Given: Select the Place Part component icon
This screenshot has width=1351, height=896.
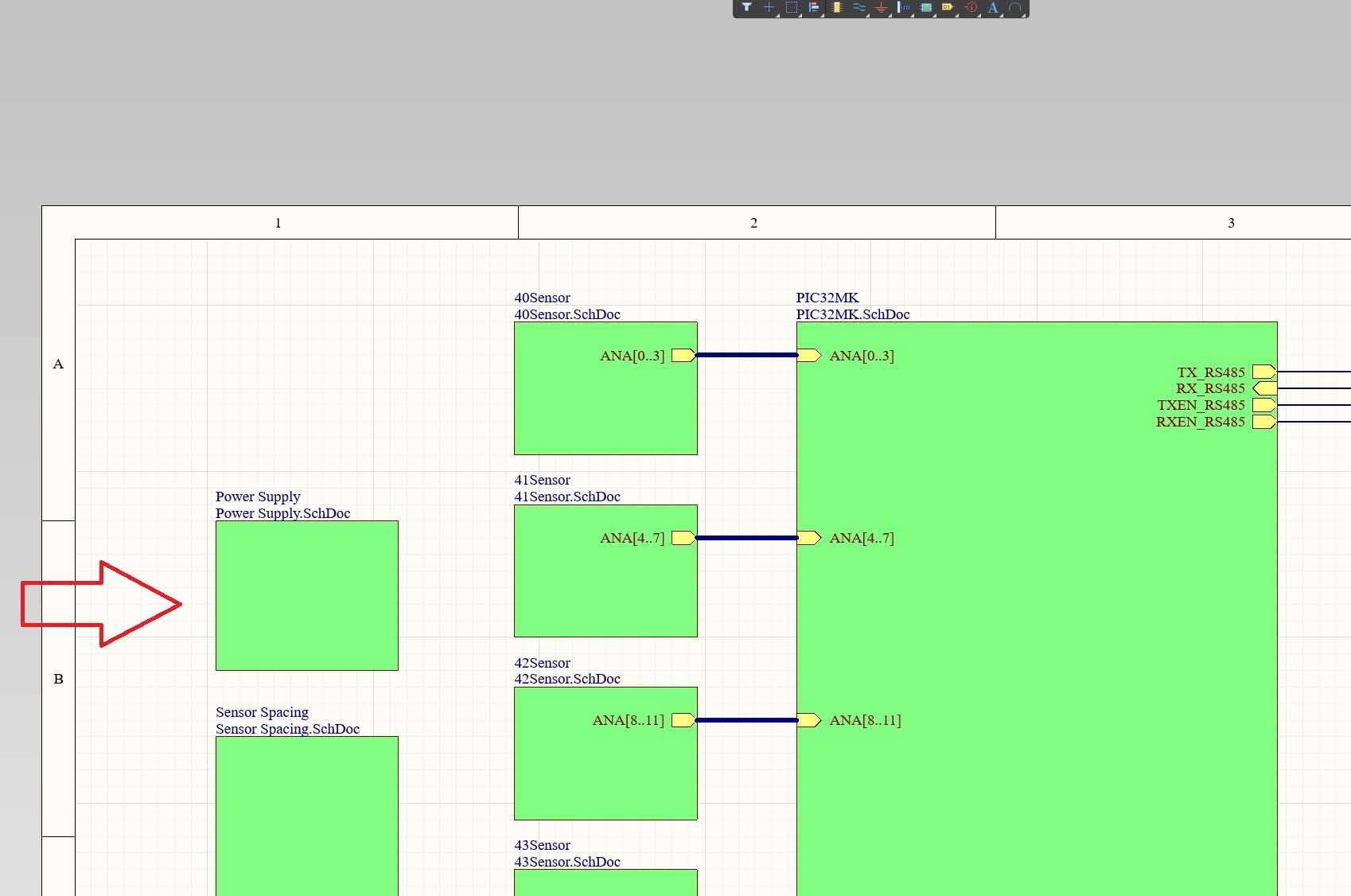Looking at the screenshot, I should (x=836, y=7).
